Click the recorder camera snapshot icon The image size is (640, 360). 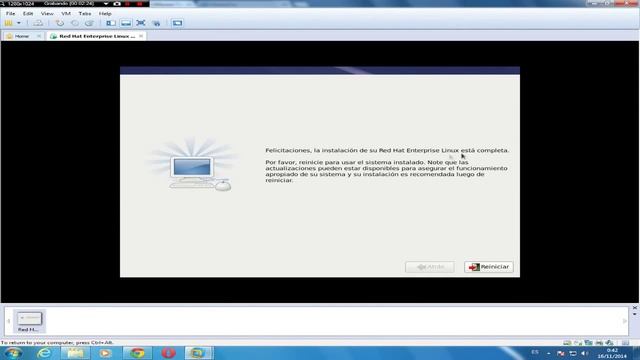[117, 4]
